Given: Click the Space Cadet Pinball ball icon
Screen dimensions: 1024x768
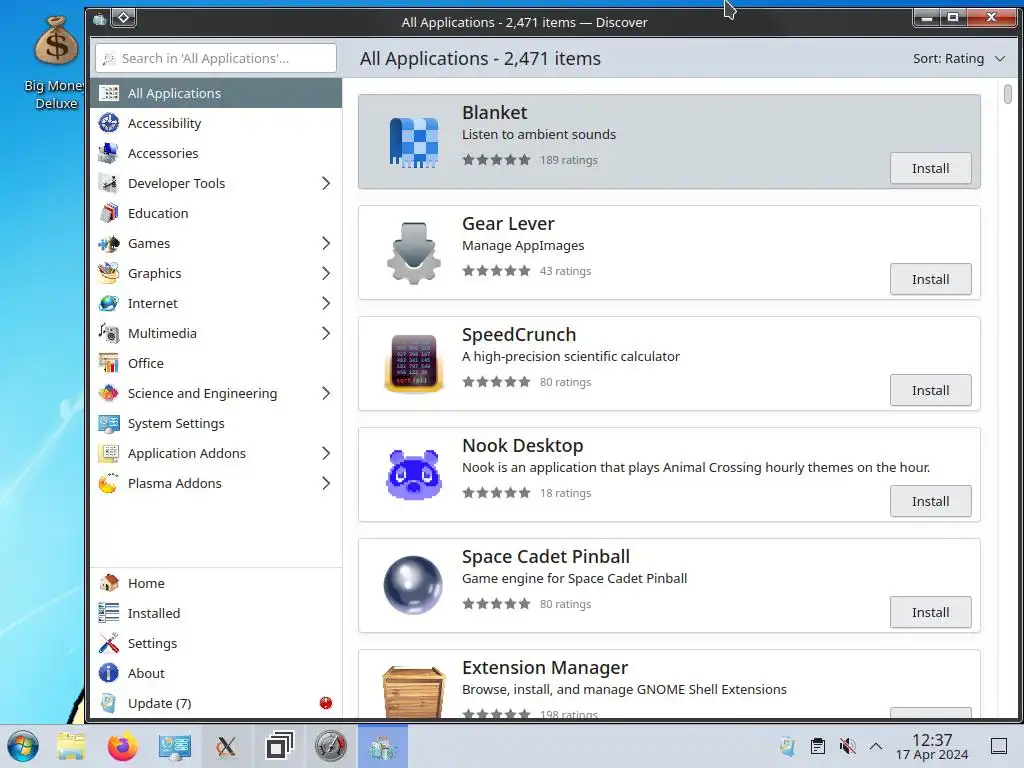Looking at the screenshot, I should (413, 585).
